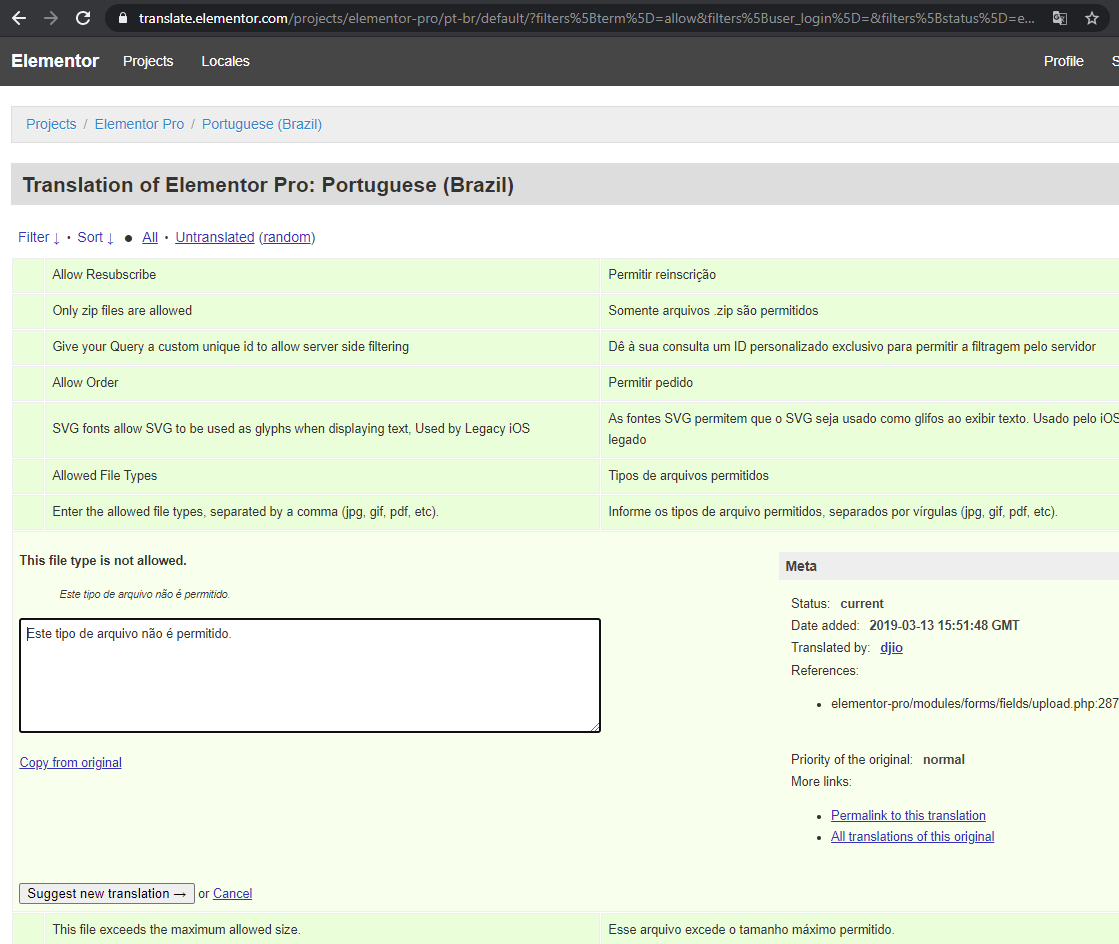Open Elementor Pro breadcrumb link
The image size is (1119, 944).
[139, 124]
